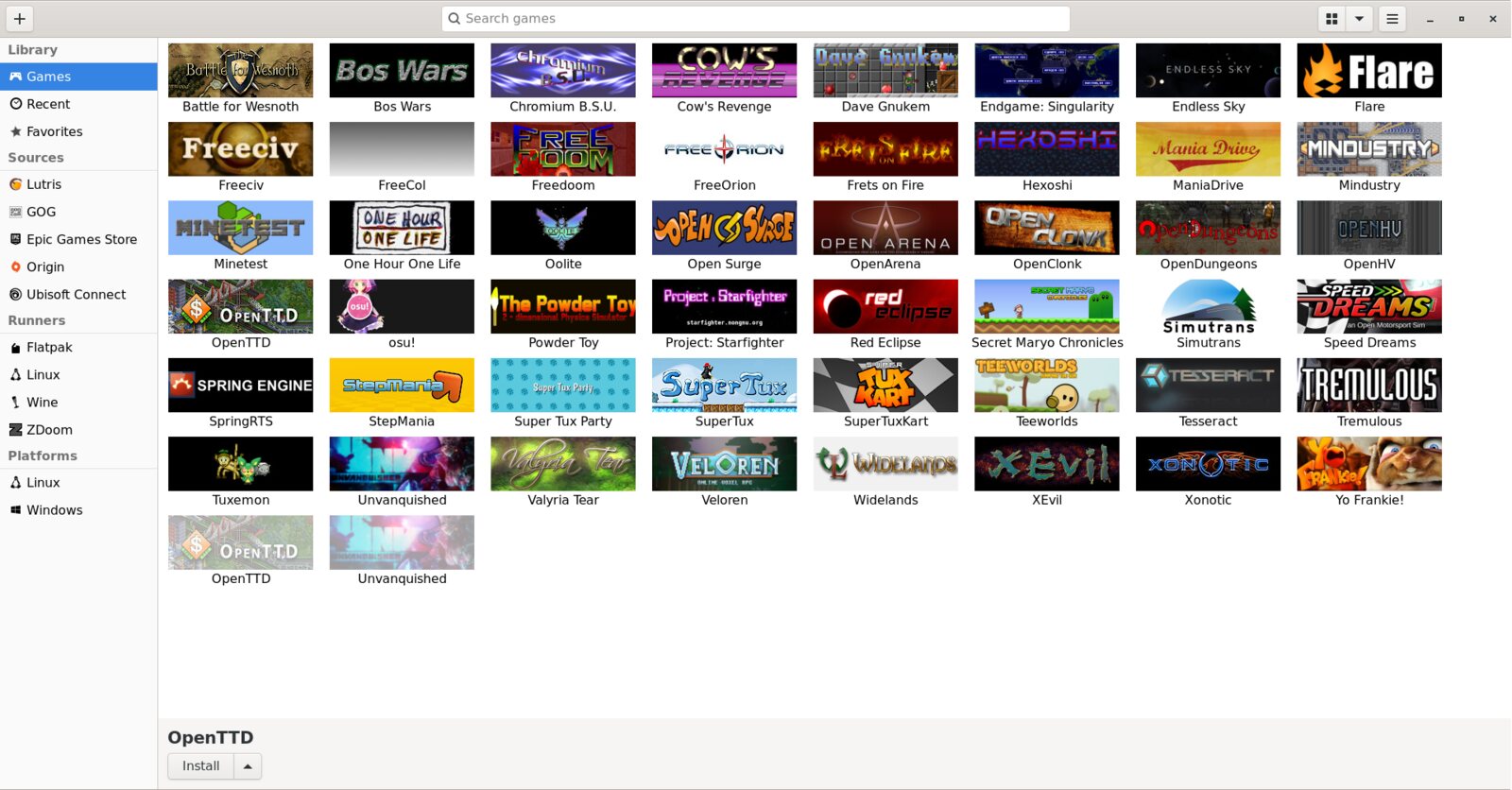Viewport: 1512px width, 790px height.
Task: Choose Yo Frankie! game
Action: point(1369,471)
